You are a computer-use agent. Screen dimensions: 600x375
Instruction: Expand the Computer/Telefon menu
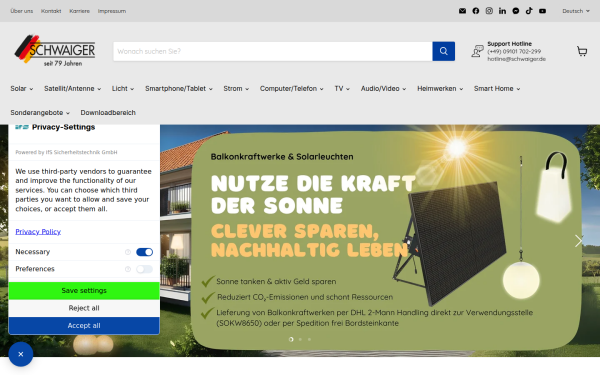(x=292, y=88)
